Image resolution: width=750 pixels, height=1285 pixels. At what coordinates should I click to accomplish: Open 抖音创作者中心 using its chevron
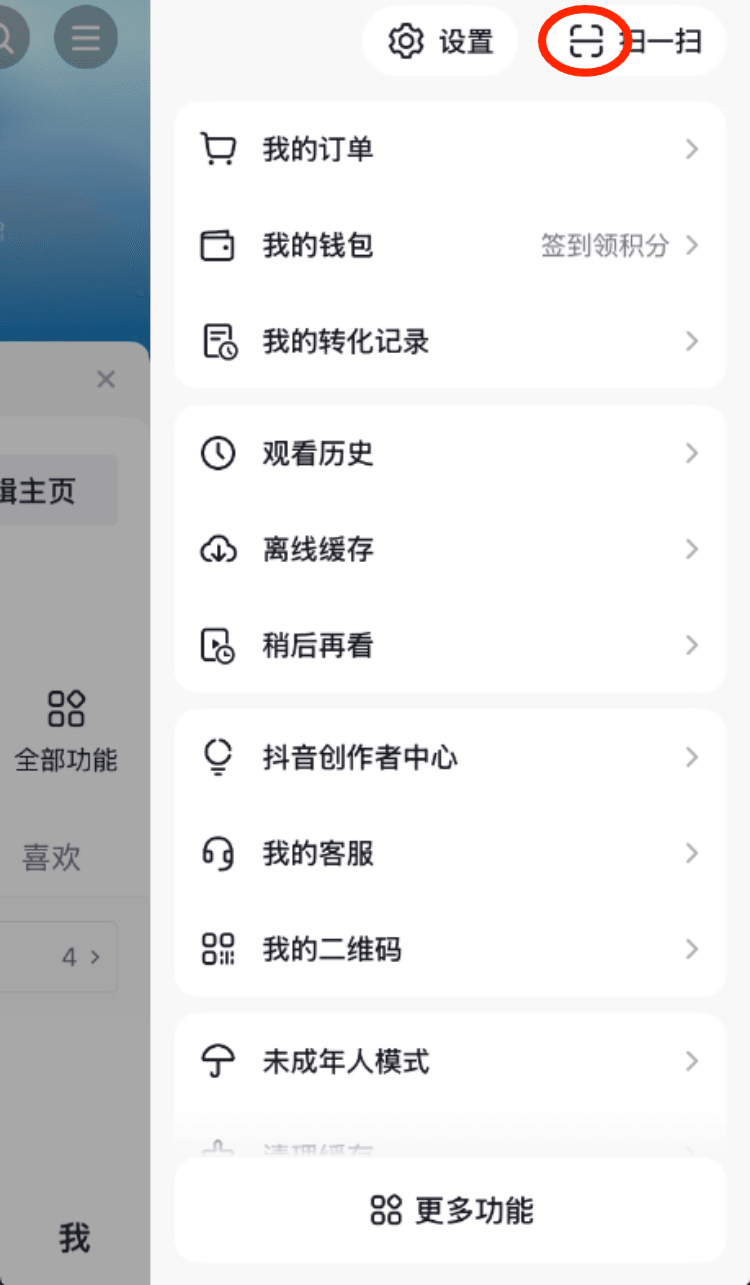692,757
